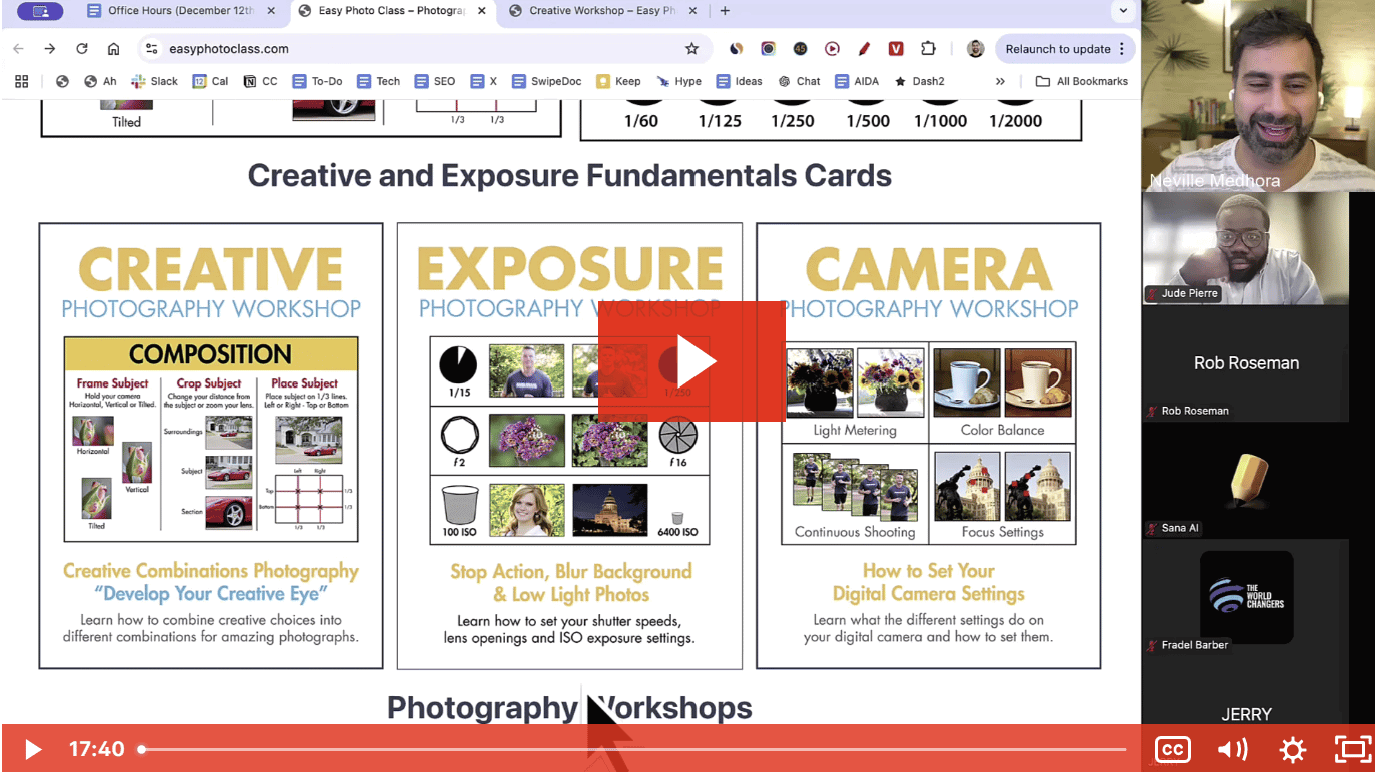
Task: Click the red circular play extension icon
Action: [x=832, y=48]
